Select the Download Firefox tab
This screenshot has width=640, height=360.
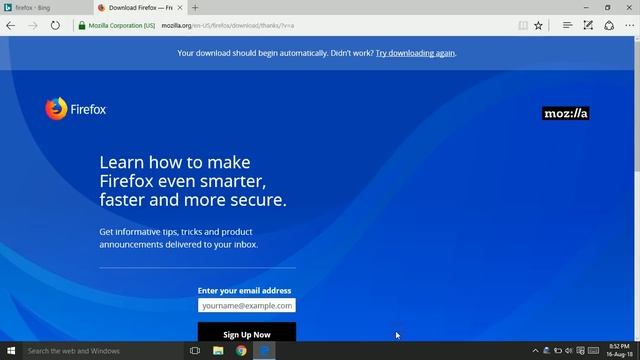[140, 7]
